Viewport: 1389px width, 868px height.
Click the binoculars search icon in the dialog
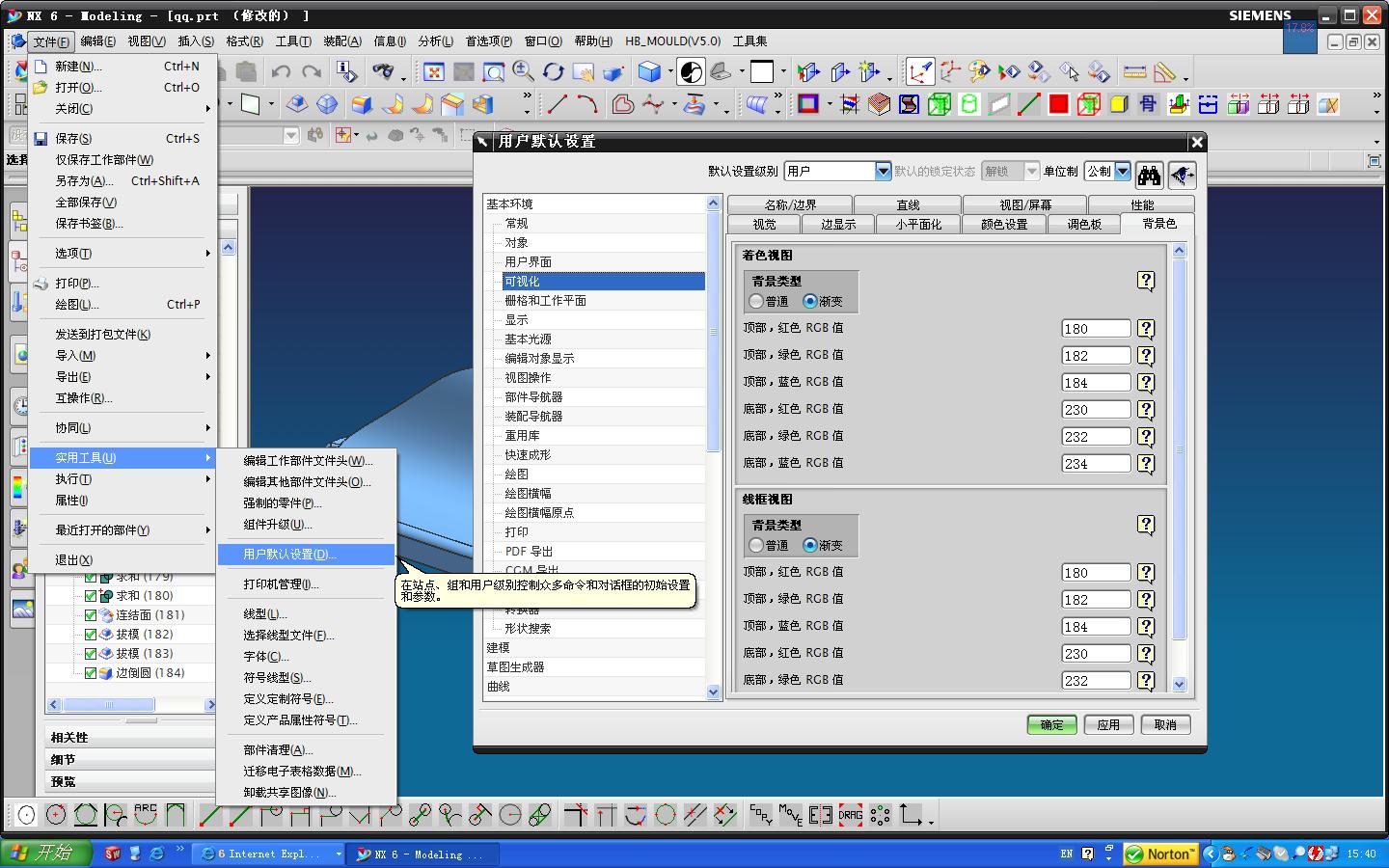[x=1149, y=175]
